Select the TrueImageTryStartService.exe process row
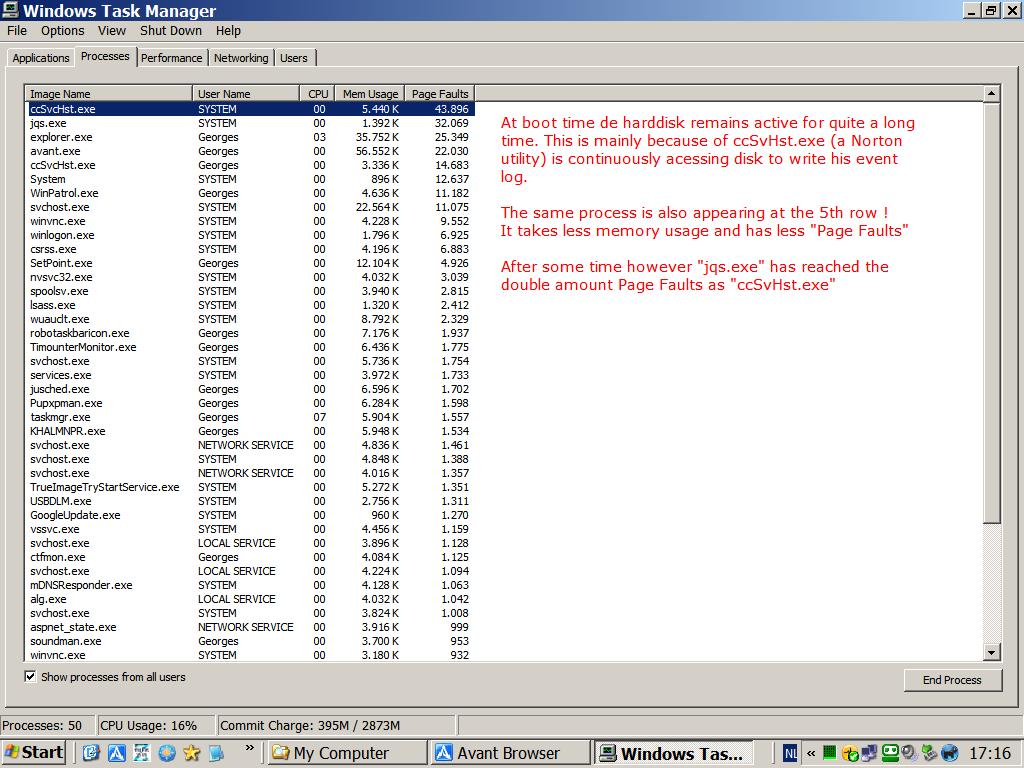The width and height of the screenshot is (1024, 768). pos(250,487)
